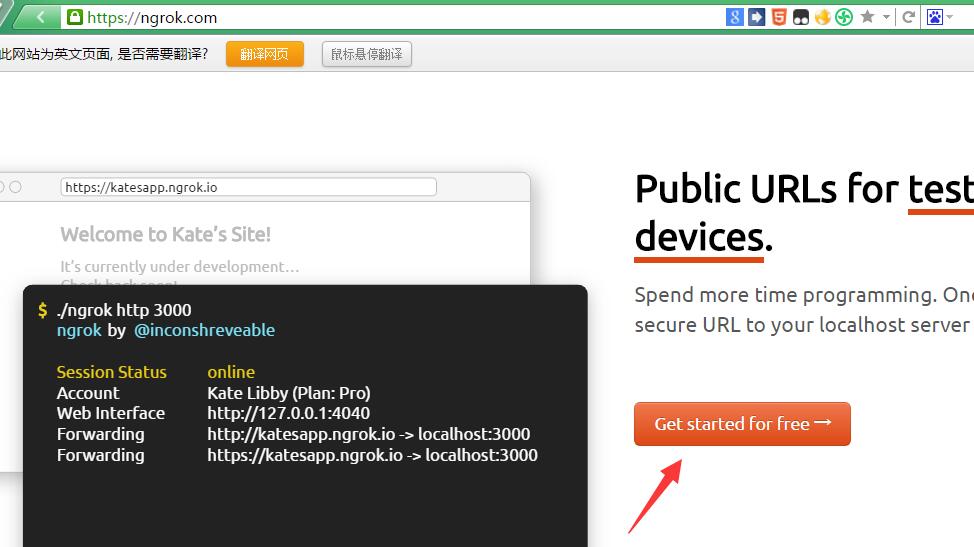
Task: Click the 'Spend more time programming' paragraph
Action: [x=804, y=309]
